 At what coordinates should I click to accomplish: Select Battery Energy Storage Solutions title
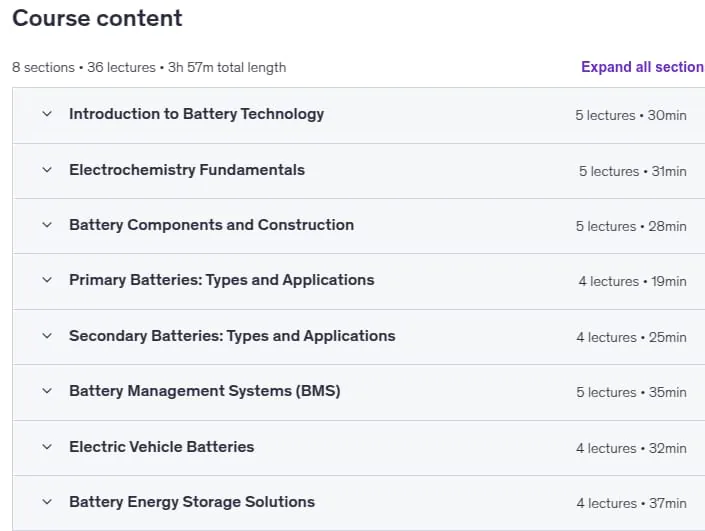coord(192,502)
